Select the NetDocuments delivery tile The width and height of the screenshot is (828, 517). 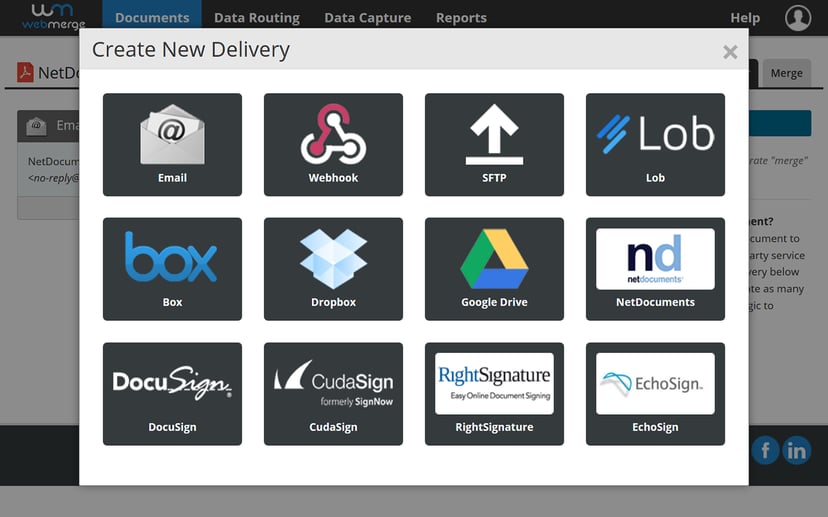point(655,269)
